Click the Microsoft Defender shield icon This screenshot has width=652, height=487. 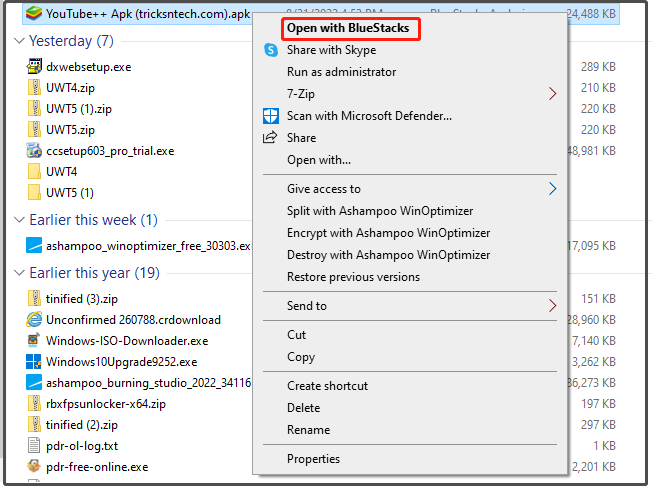pos(271,116)
